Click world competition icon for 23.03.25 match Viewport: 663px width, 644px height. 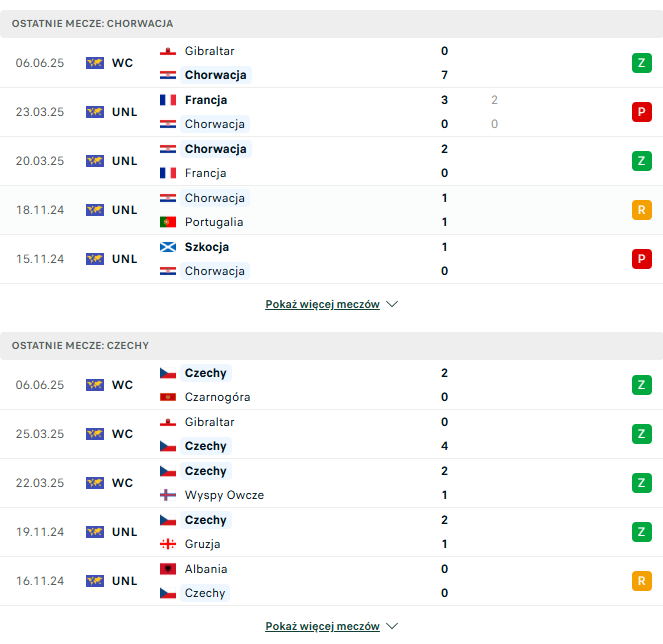pos(95,112)
